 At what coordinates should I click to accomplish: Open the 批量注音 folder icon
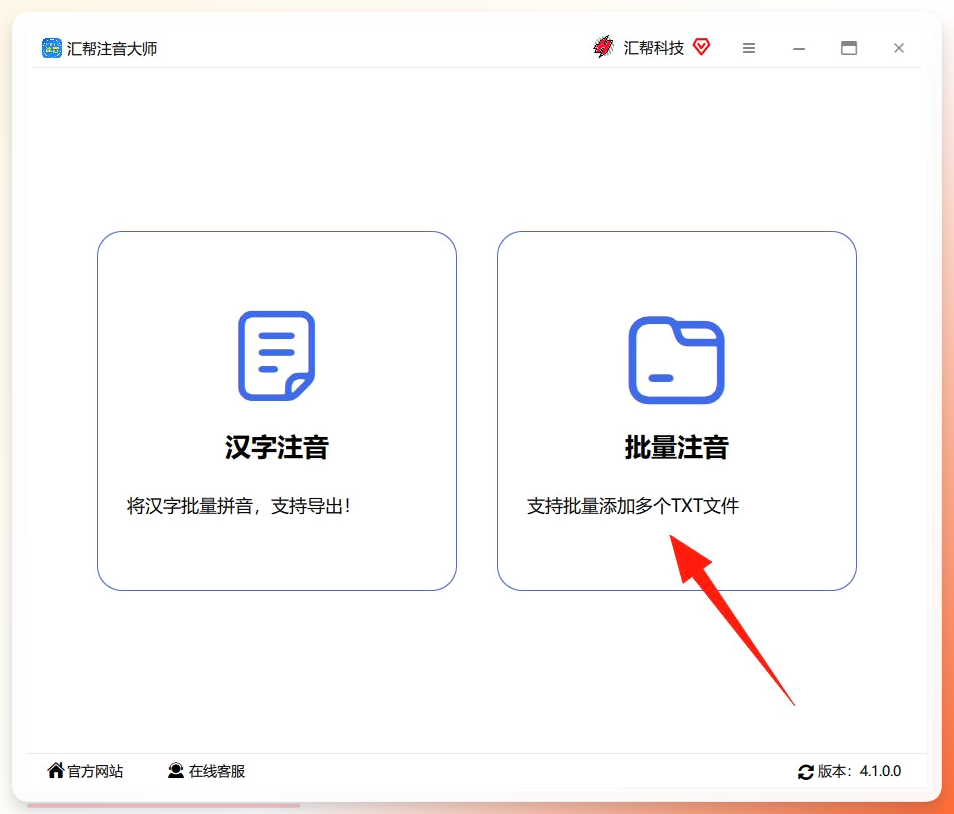[676, 360]
